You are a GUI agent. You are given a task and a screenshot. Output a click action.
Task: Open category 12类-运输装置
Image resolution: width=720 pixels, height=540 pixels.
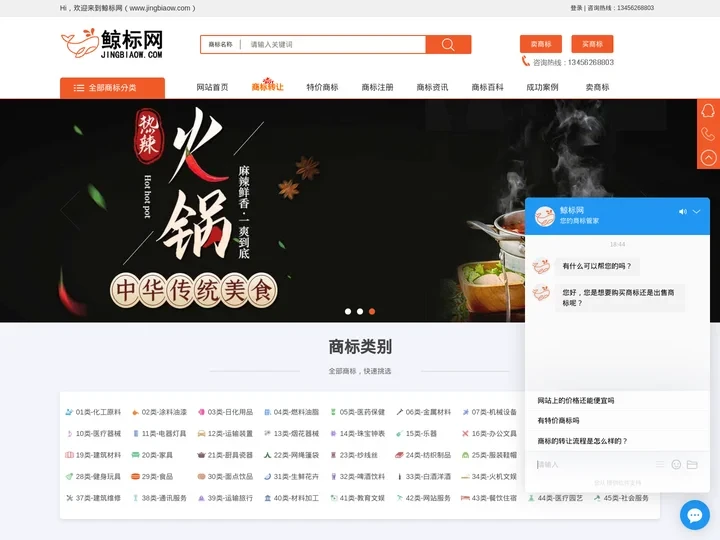pyautogui.click(x=225, y=433)
